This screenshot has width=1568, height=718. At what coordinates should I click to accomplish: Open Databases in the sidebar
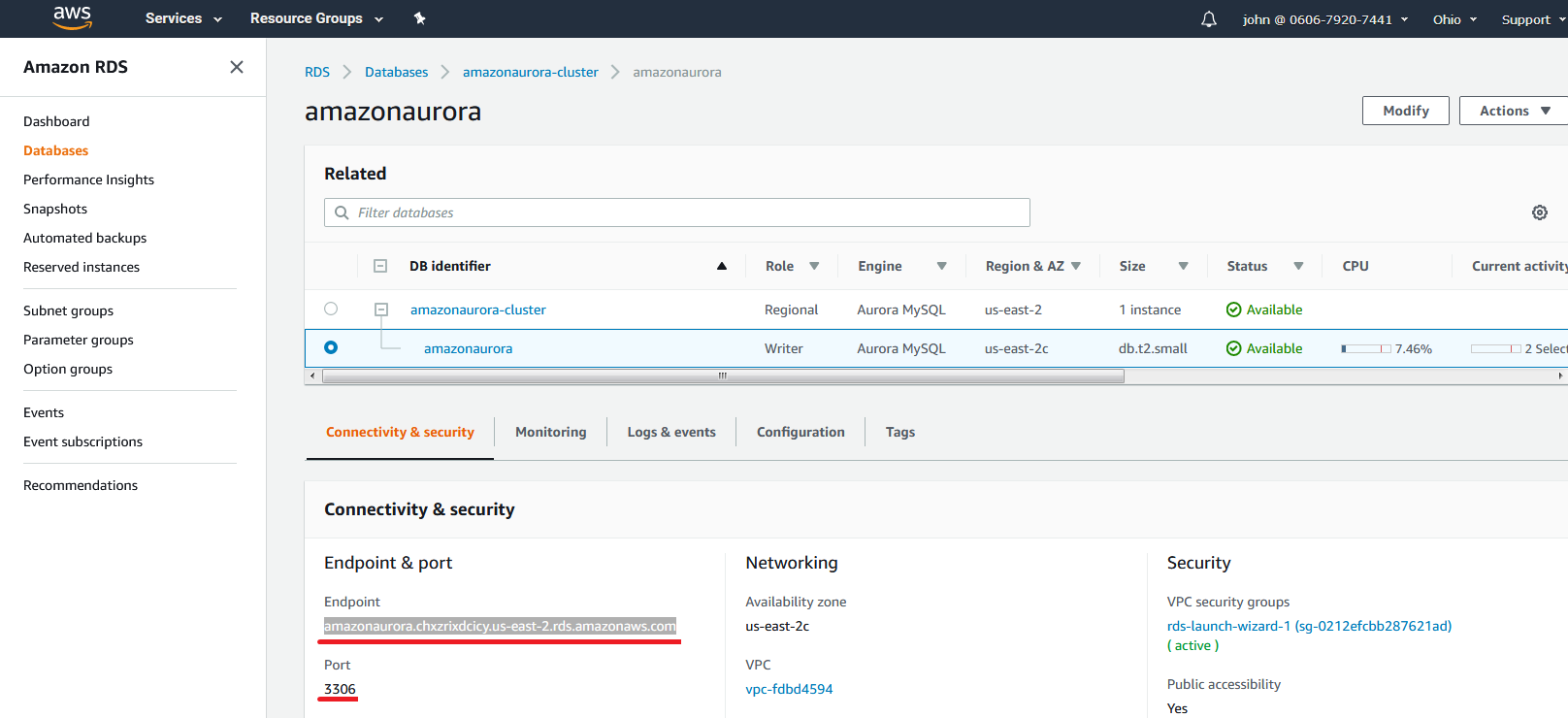pyautogui.click(x=56, y=150)
